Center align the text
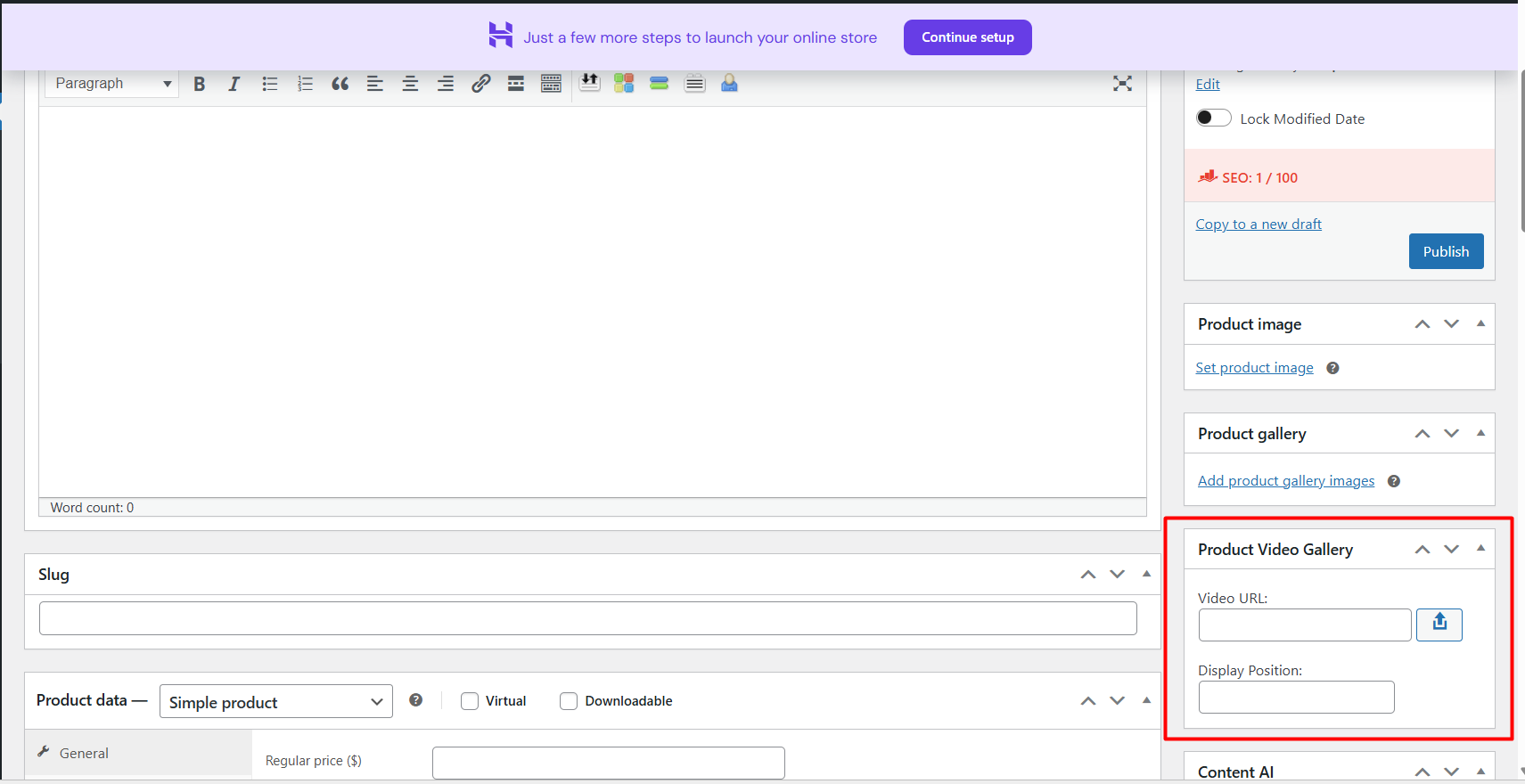 pyautogui.click(x=410, y=84)
